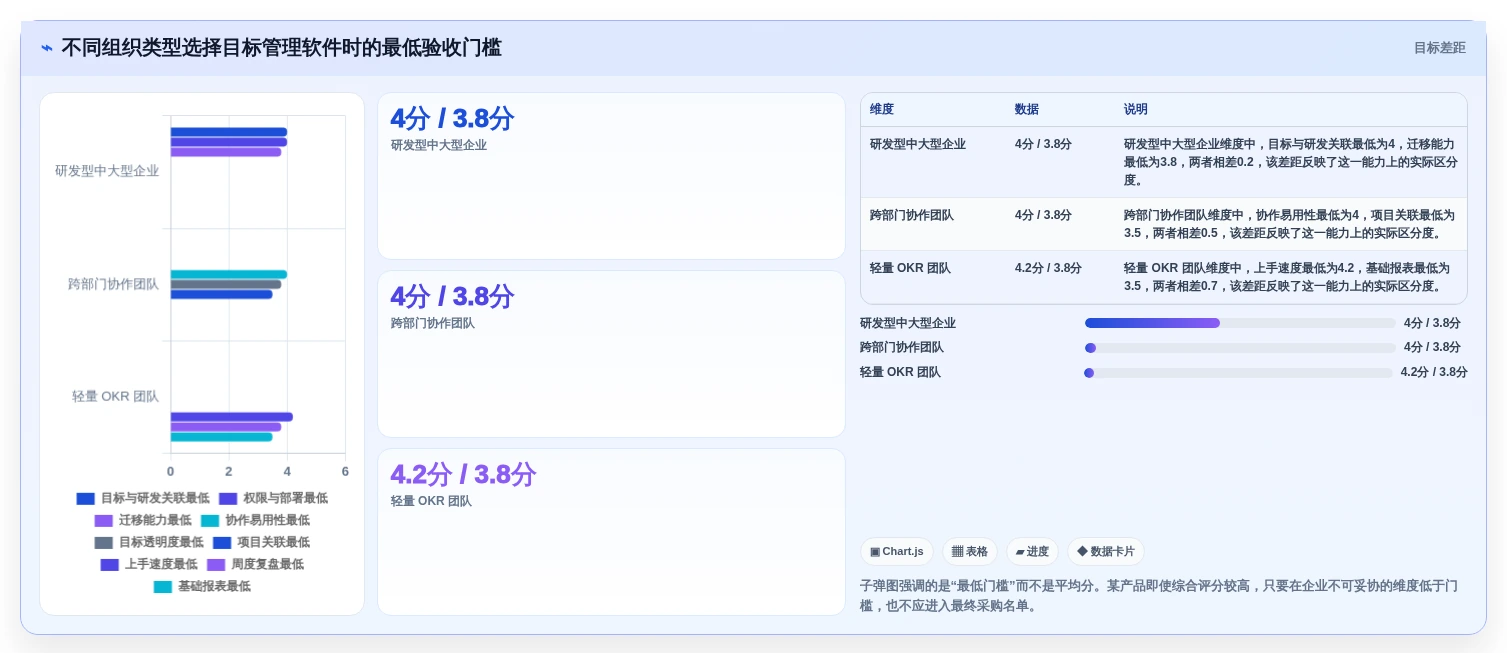Click progress value 4.2分 / 3.8分

click(x=1434, y=372)
